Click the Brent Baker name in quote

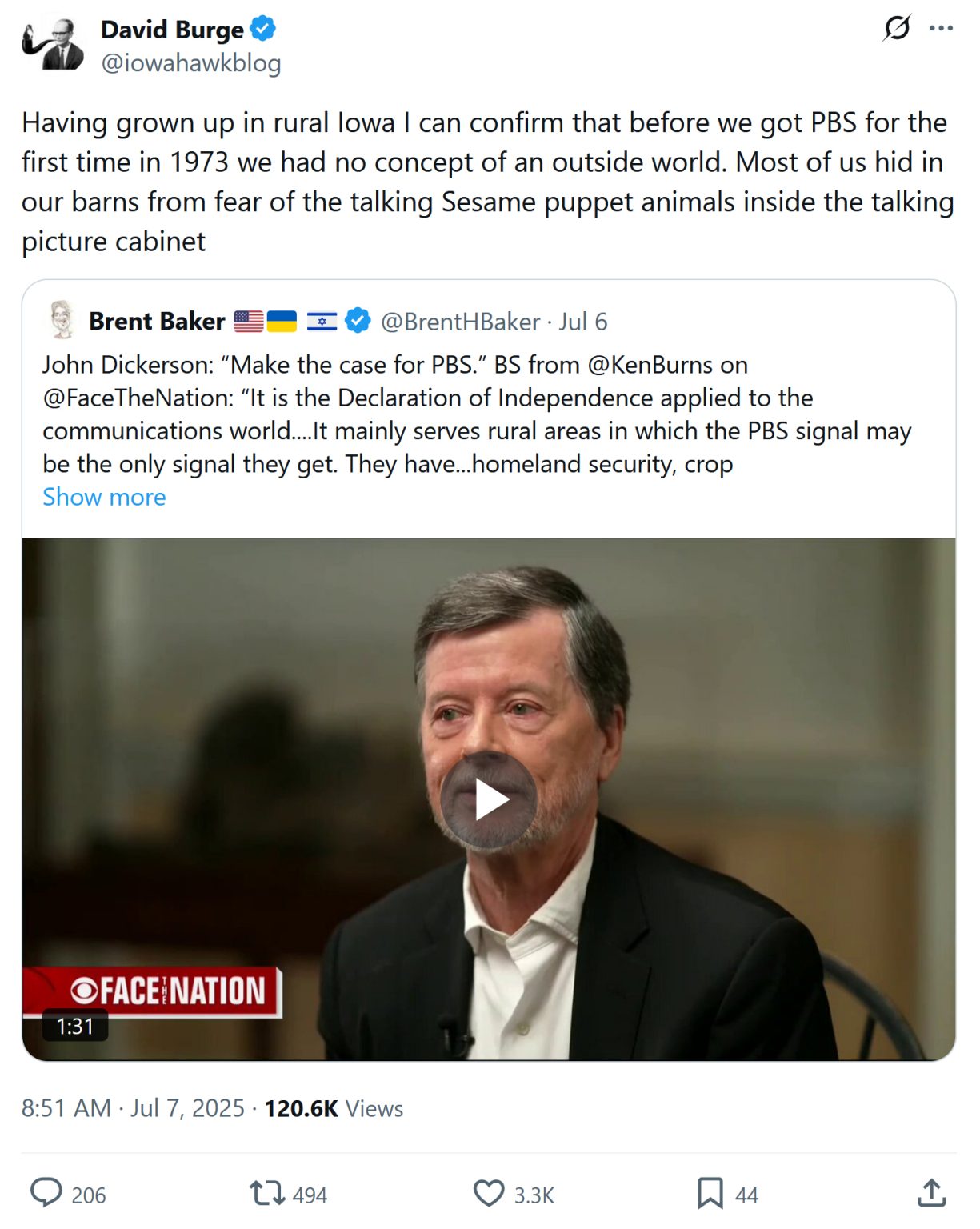coord(157,321)
